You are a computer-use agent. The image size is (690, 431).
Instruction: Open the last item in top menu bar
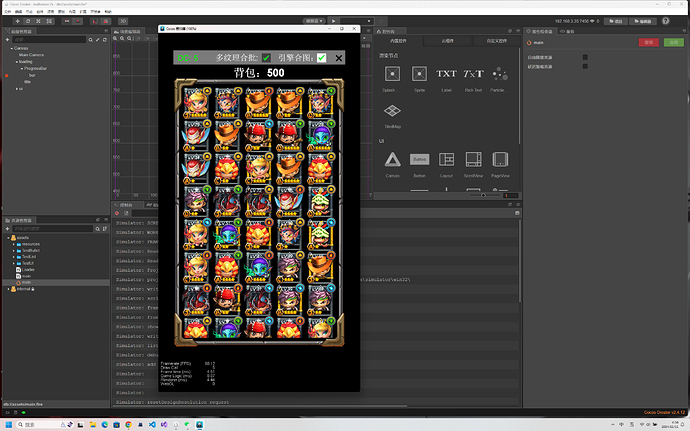click(108, 11)
